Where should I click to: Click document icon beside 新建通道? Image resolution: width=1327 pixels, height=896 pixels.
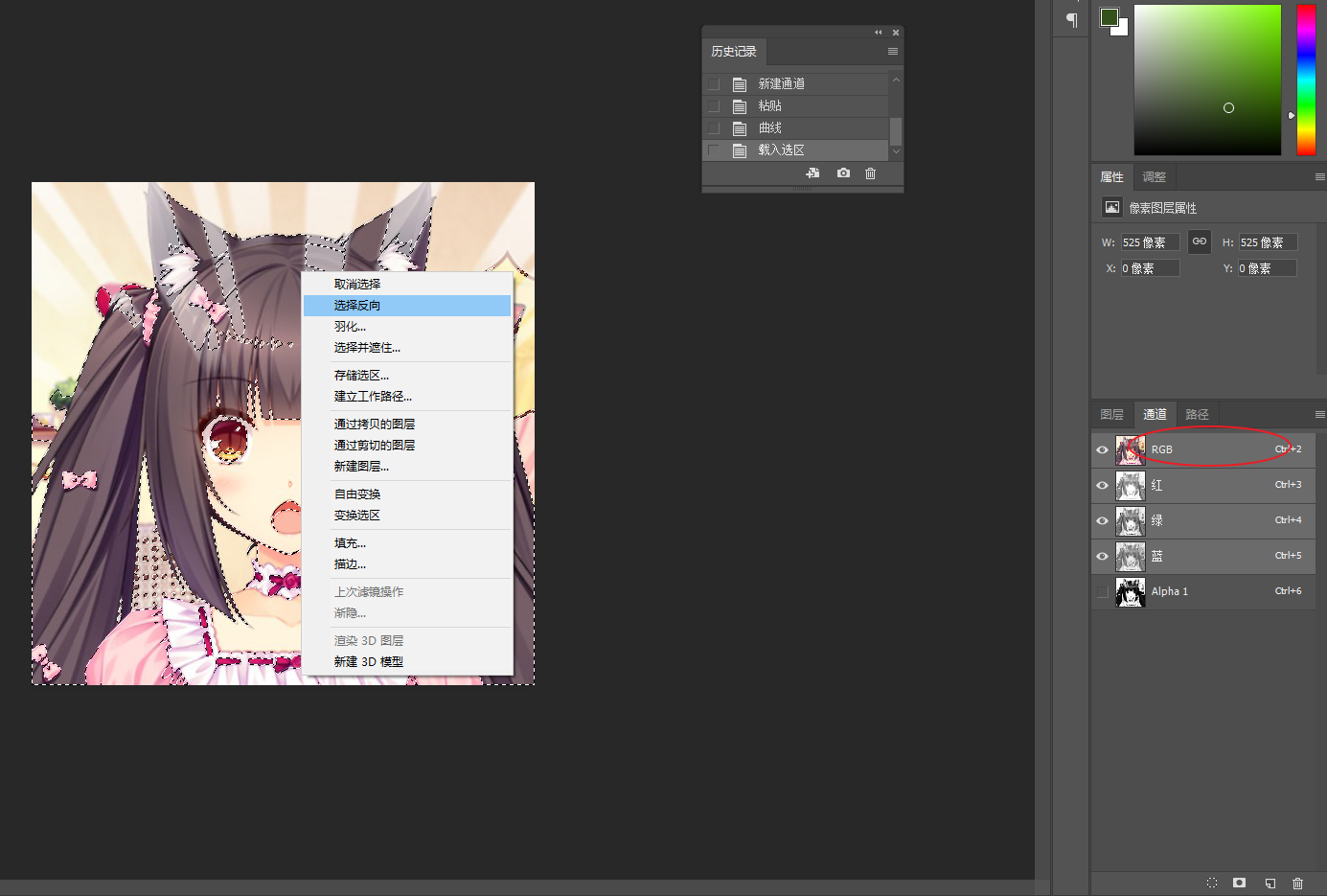click(x=740, y=84)
